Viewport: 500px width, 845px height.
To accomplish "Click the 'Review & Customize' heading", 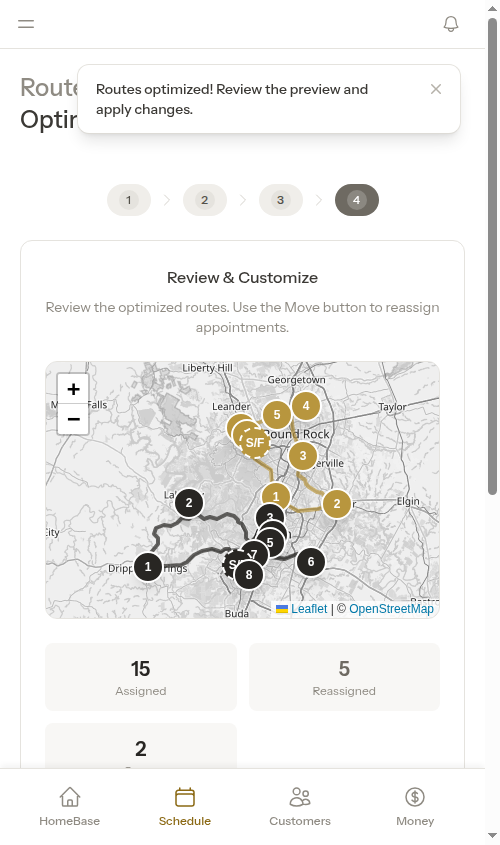I will click(242, 278).
